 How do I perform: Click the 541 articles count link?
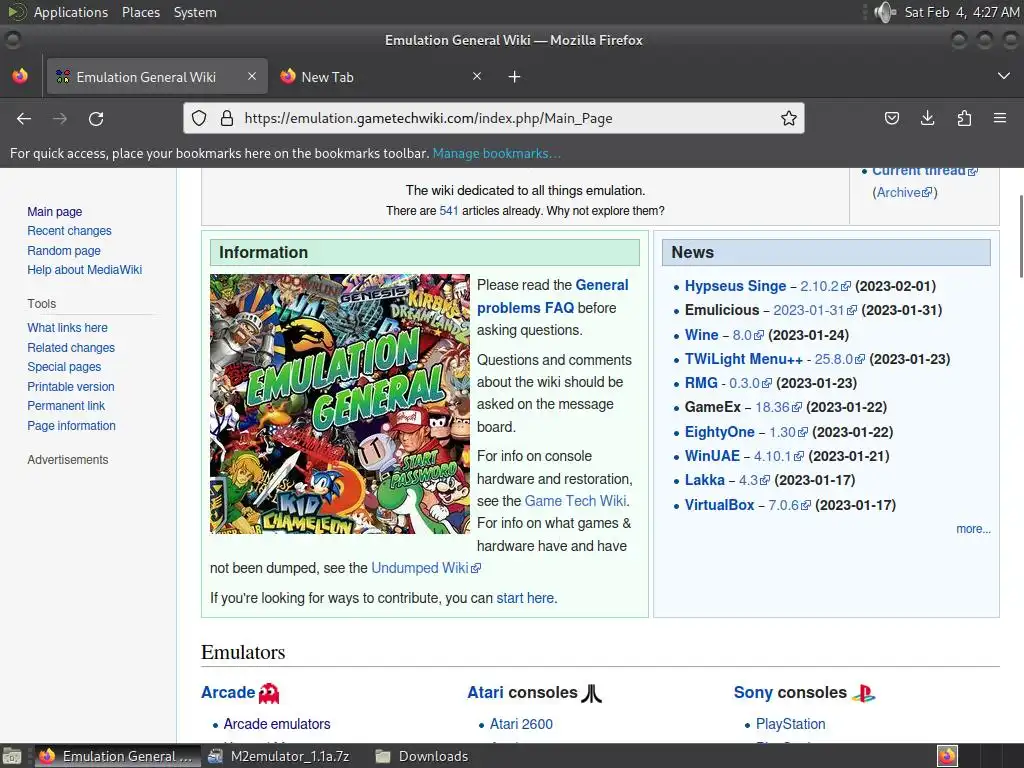[x=449, y=211]
